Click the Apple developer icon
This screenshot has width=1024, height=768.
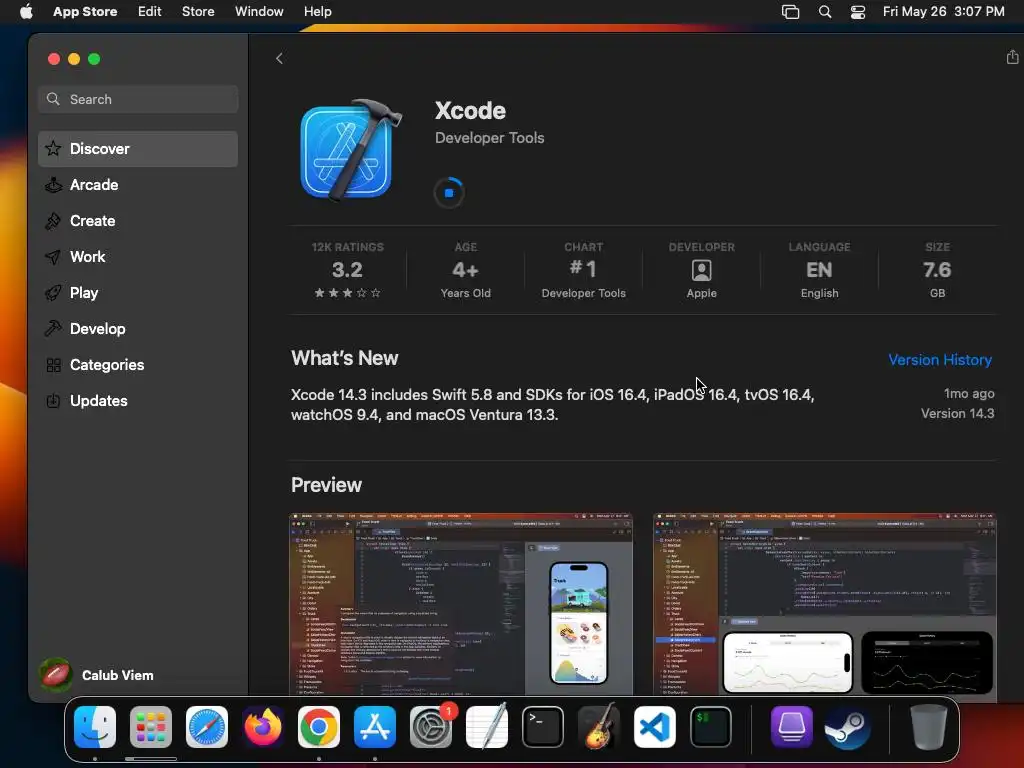pyautogui.click(x=701, y=270)
